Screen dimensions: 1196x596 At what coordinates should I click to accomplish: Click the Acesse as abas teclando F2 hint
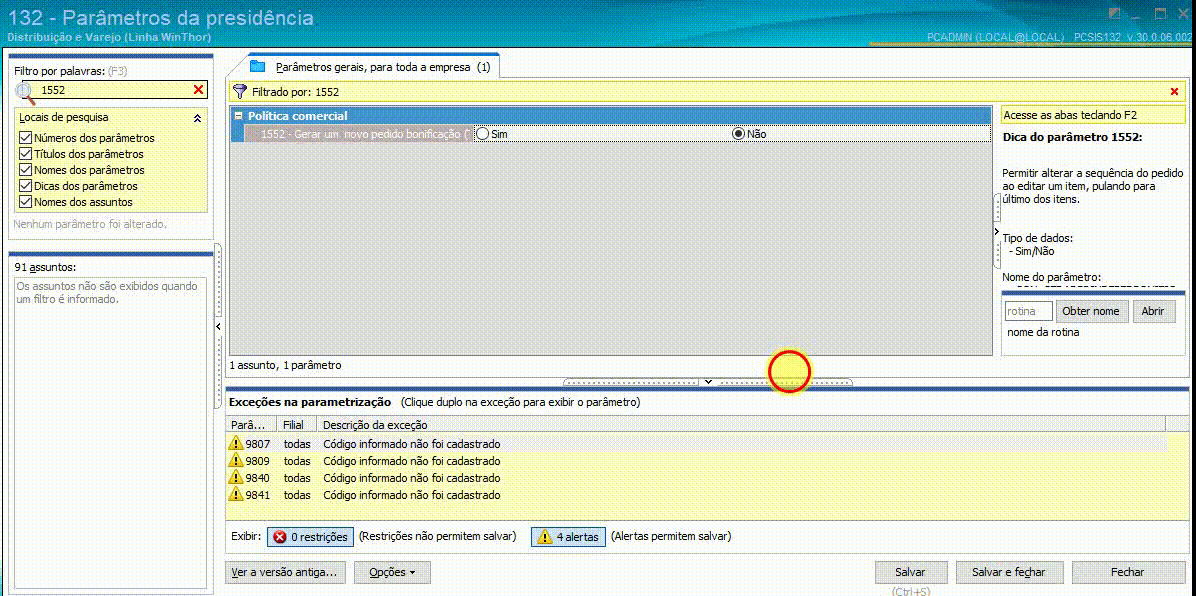[1093, 116]
